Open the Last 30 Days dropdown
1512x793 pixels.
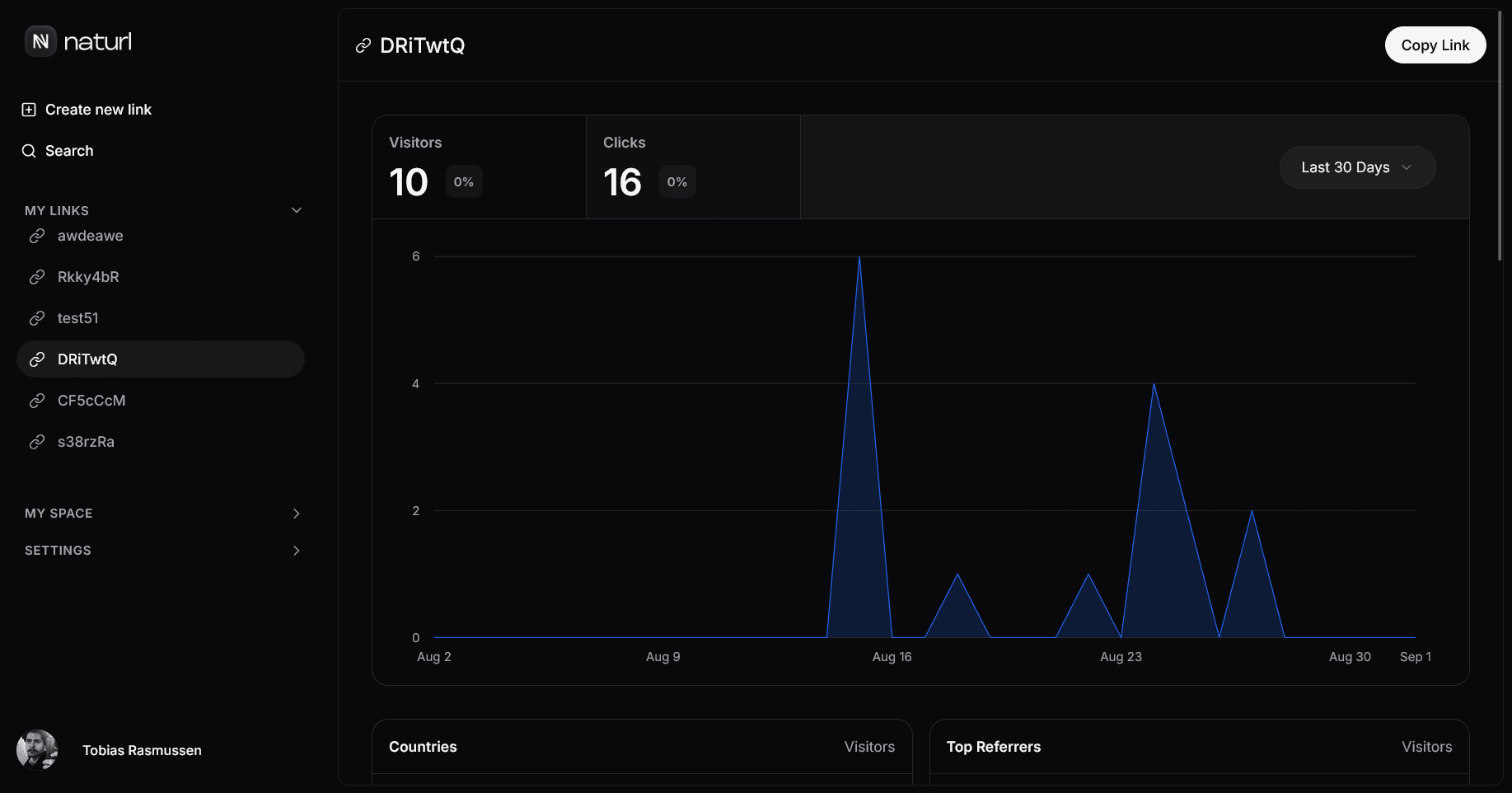(1357, 167)
